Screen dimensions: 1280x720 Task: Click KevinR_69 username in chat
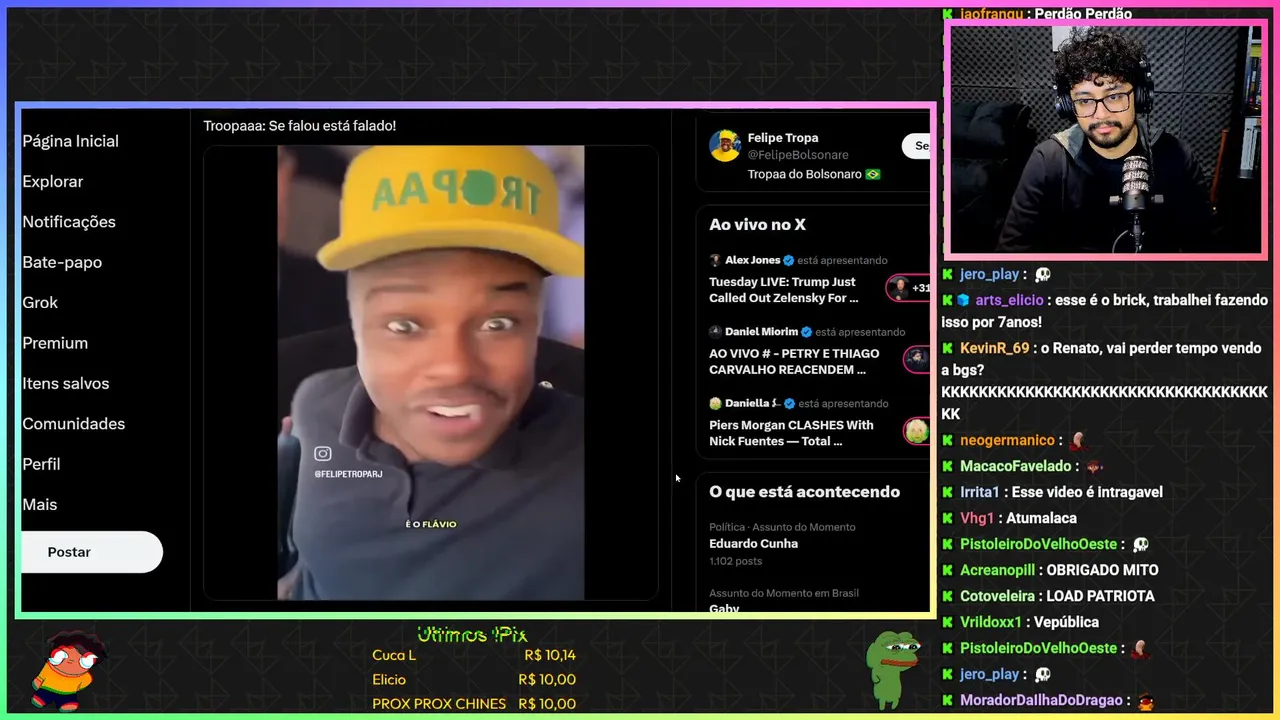[x=994, y=348]
